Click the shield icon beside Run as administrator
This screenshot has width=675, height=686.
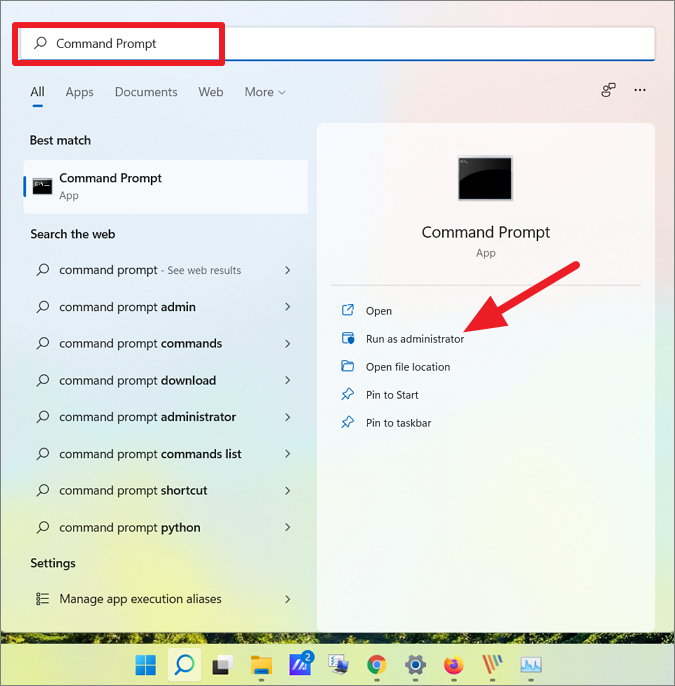[x=348, y=338]
